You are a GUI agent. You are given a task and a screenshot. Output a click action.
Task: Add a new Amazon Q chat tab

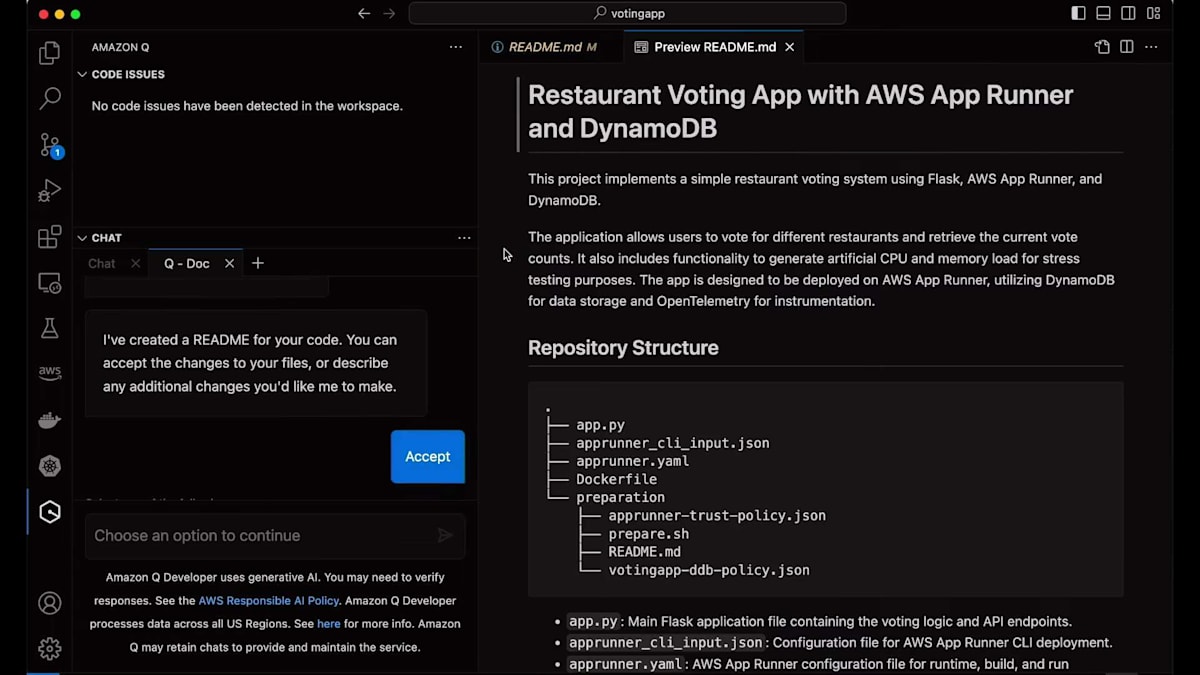(258, 263)
